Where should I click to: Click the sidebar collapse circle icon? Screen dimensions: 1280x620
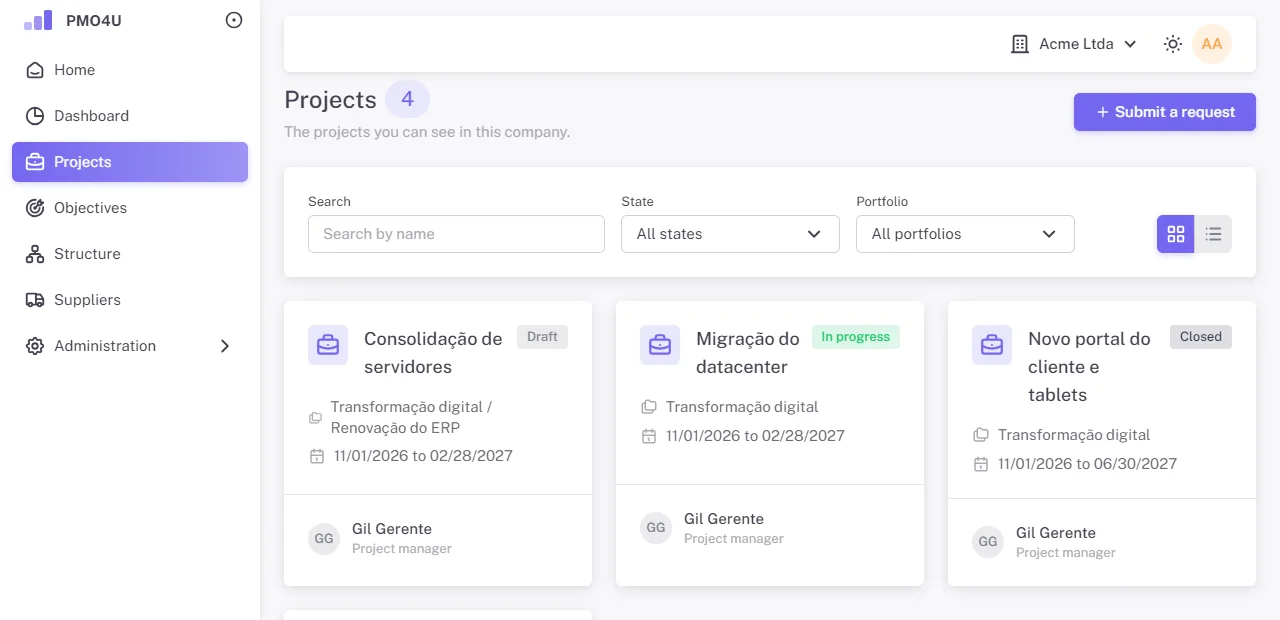(234, 20)
